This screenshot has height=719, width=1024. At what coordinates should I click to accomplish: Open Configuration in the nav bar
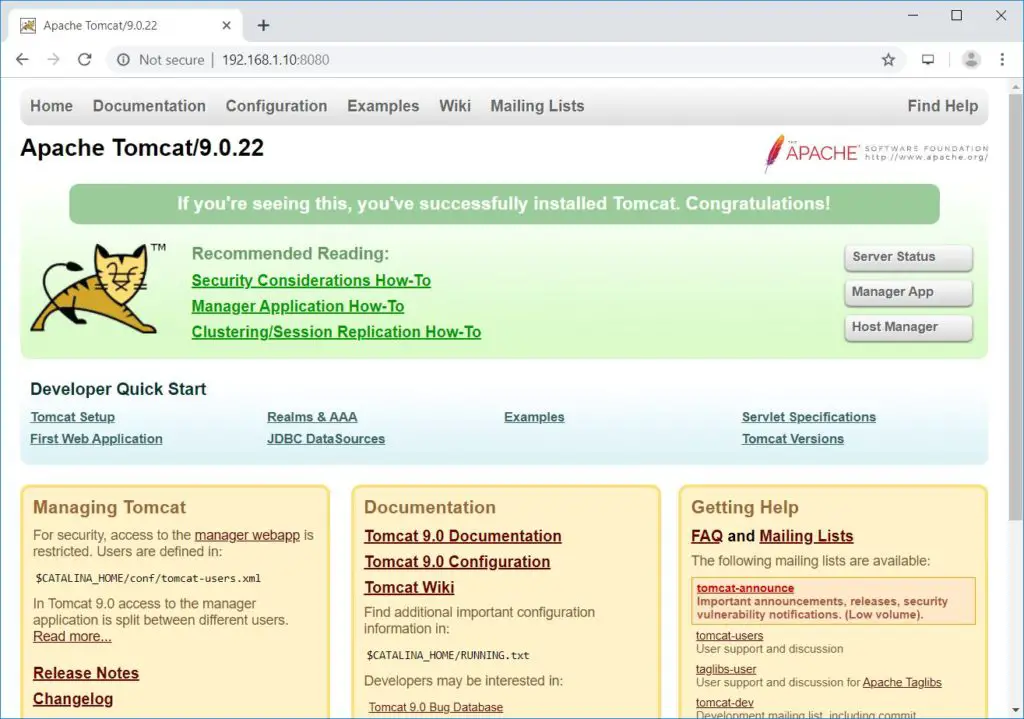click(276, 106)
